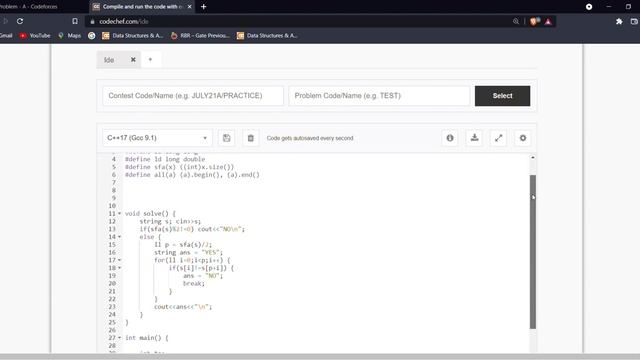
Task: Open the first Data Structures & A... bookmark
Action: click(133, 36)
